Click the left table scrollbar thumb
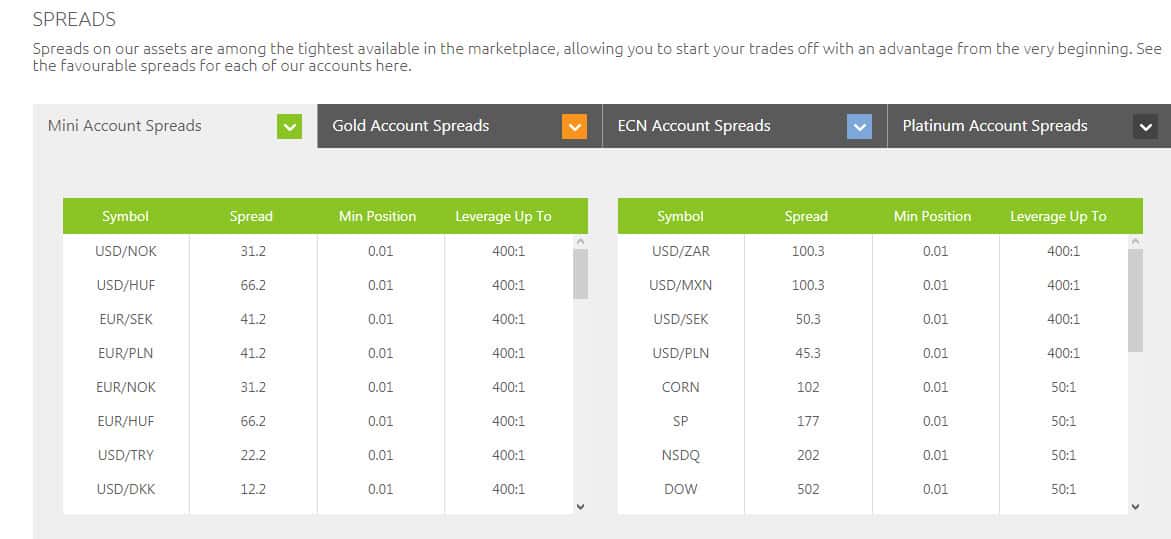This screenshot has height=539, width=1171. tap(580, 274)
